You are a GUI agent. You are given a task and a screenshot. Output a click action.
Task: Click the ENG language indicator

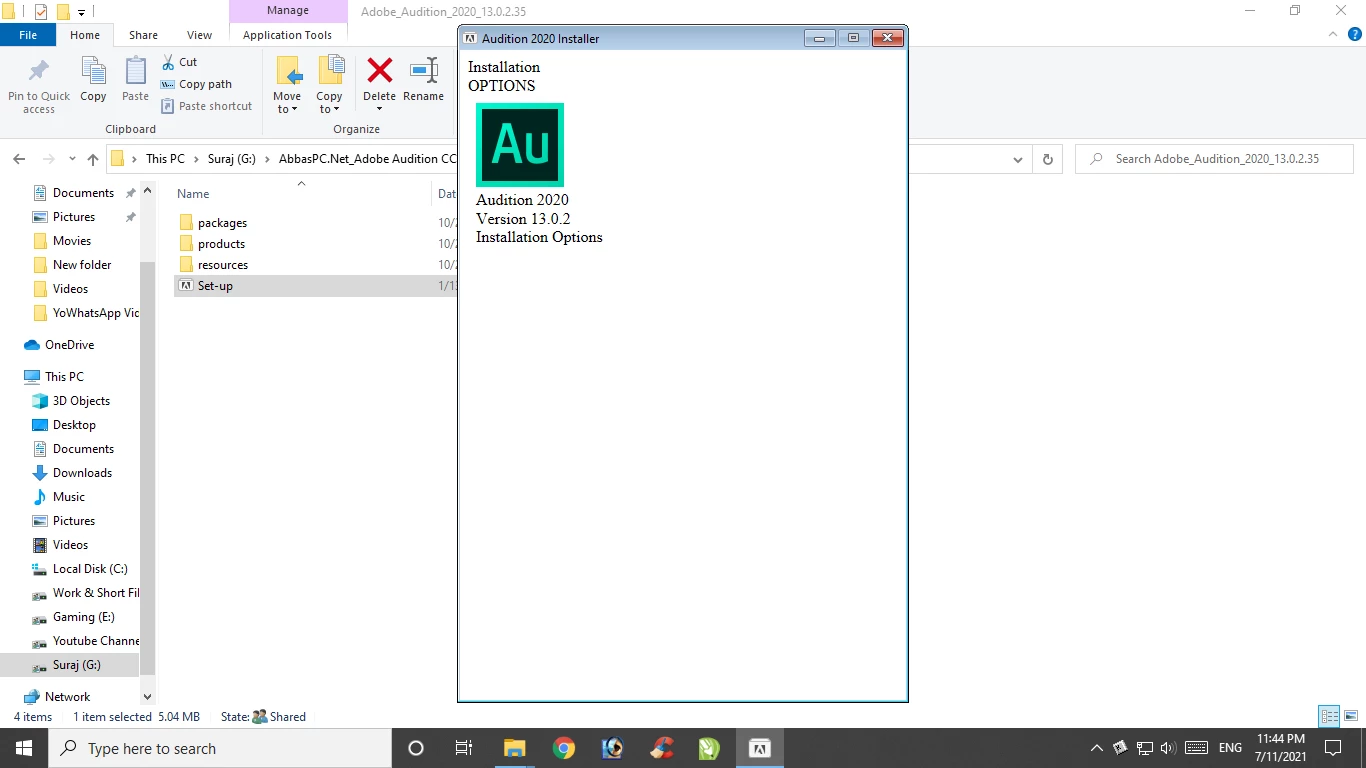click(1230, 748)
